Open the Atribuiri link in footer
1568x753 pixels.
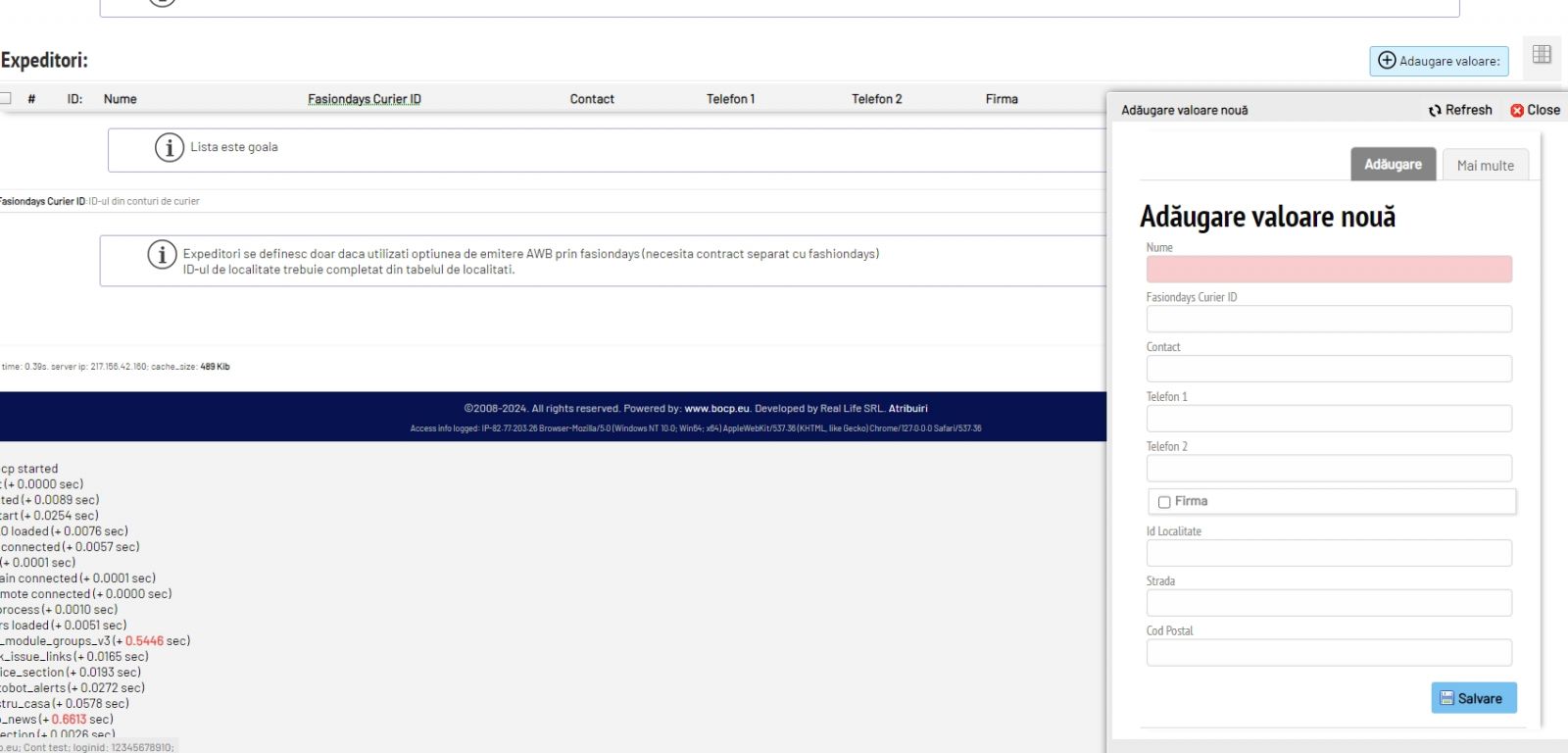[907, 409]
